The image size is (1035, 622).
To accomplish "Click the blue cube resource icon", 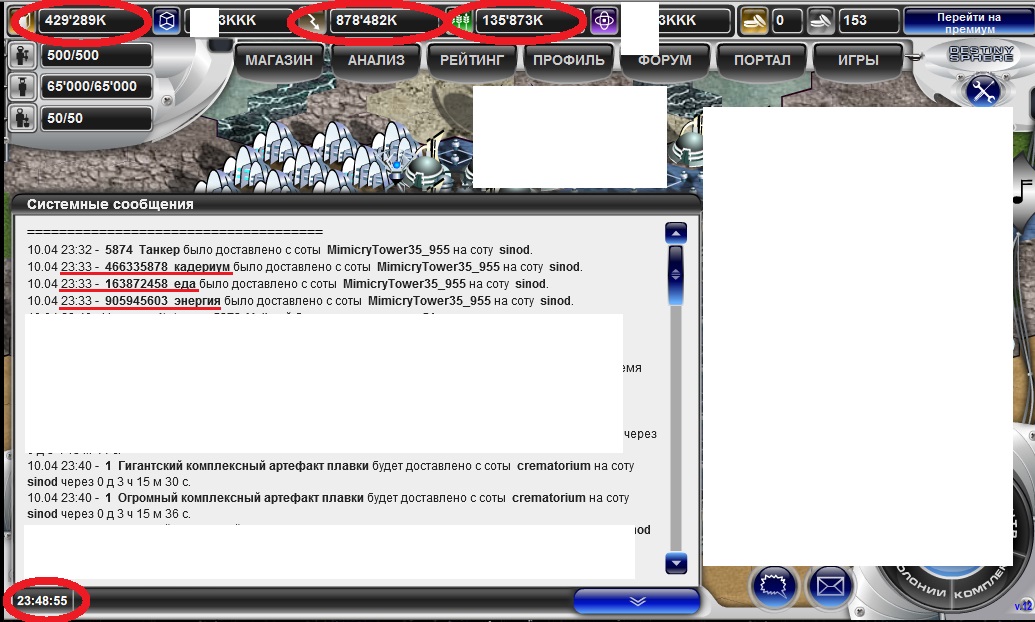I will coord(167,20).
